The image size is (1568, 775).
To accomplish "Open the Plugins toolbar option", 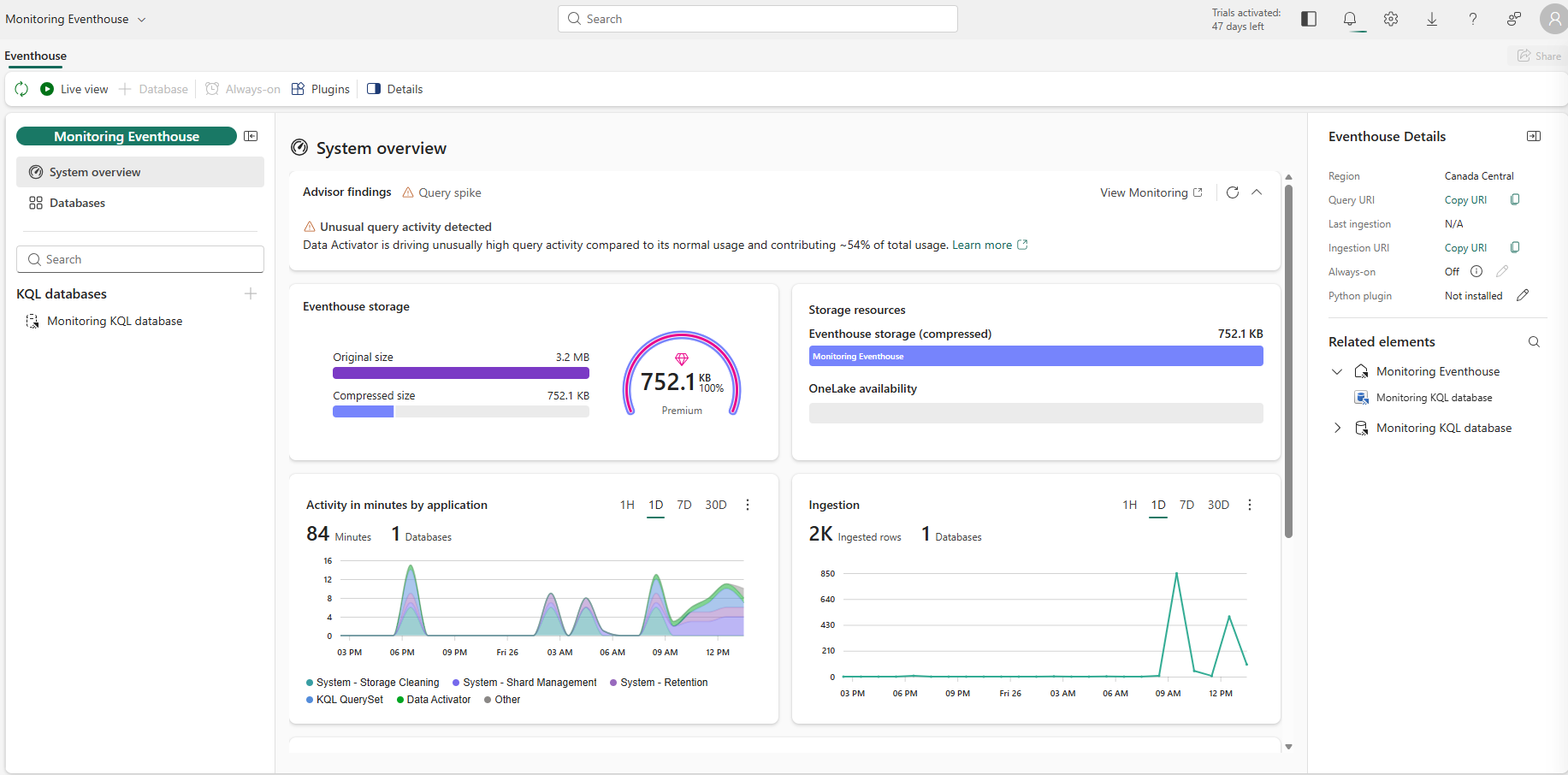I will (321, 89).
